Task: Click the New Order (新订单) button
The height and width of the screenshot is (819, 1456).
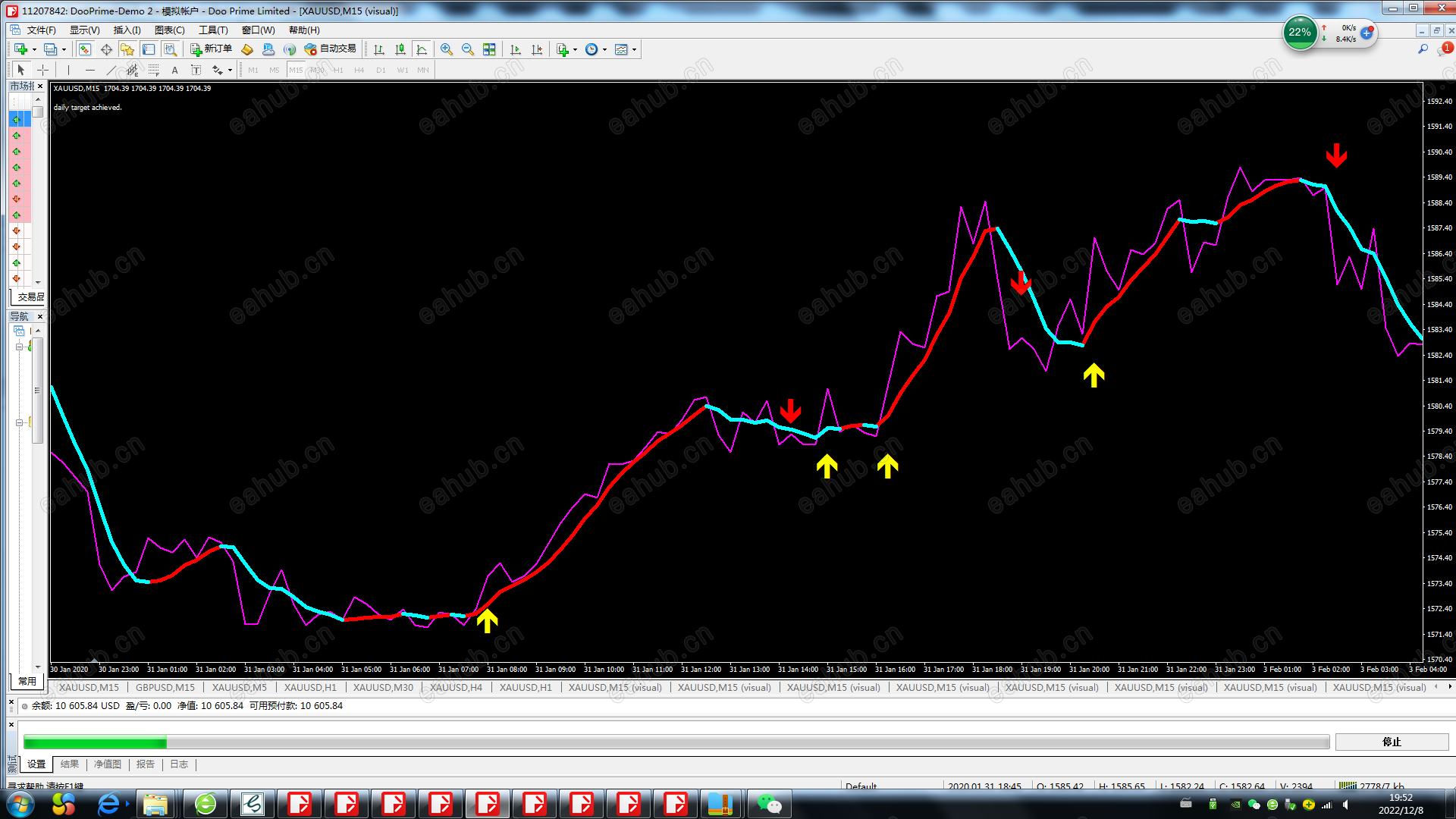Action: pyautogui.click(x=211, y=49)
